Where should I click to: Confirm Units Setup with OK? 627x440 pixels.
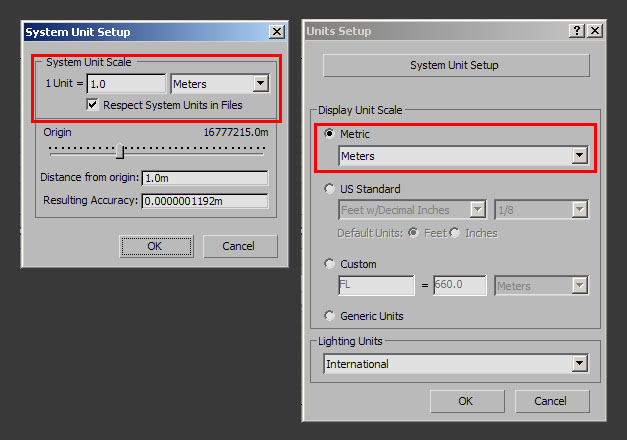click(466, 401)
